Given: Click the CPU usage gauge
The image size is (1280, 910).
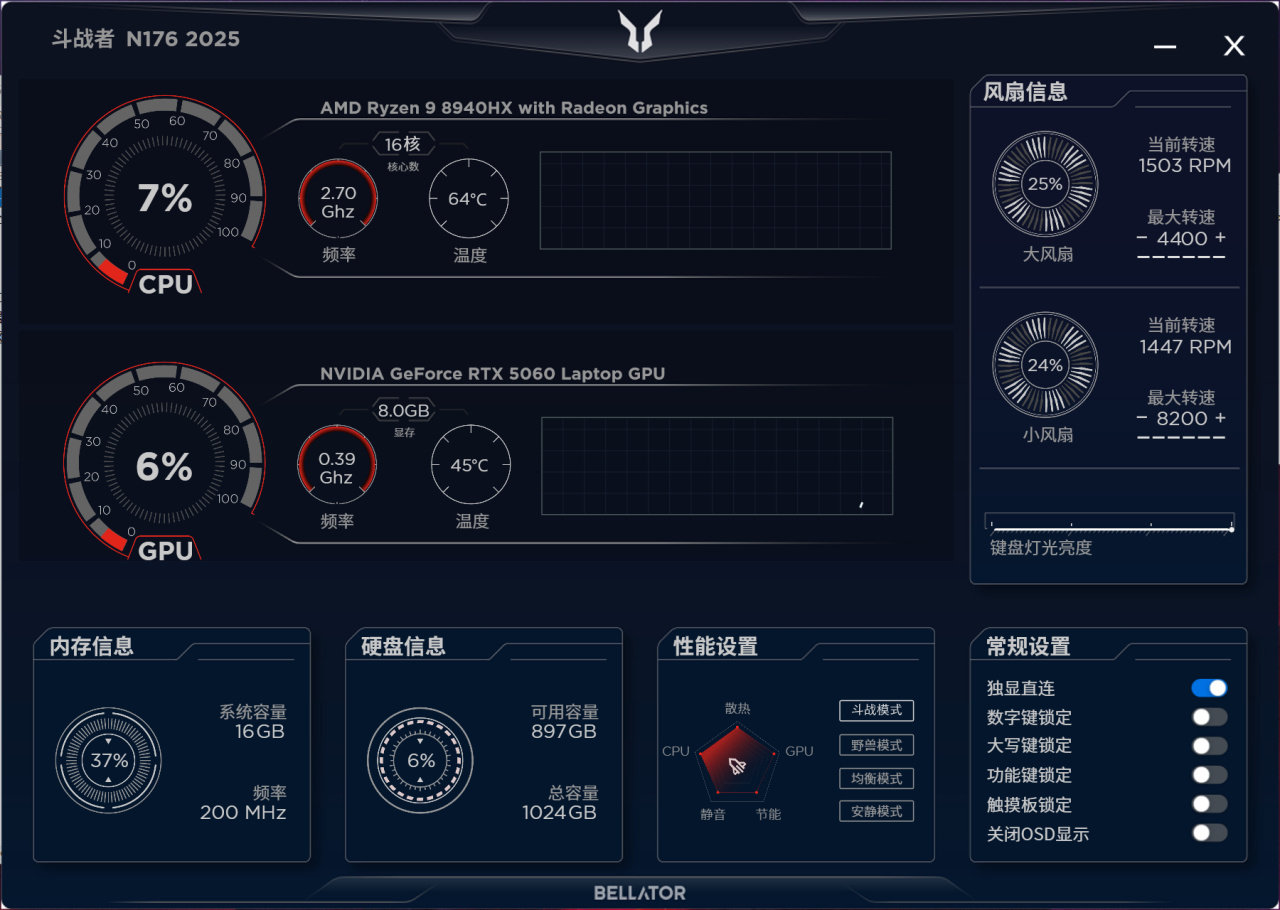Looking at the screenshot, I should 165,197.
